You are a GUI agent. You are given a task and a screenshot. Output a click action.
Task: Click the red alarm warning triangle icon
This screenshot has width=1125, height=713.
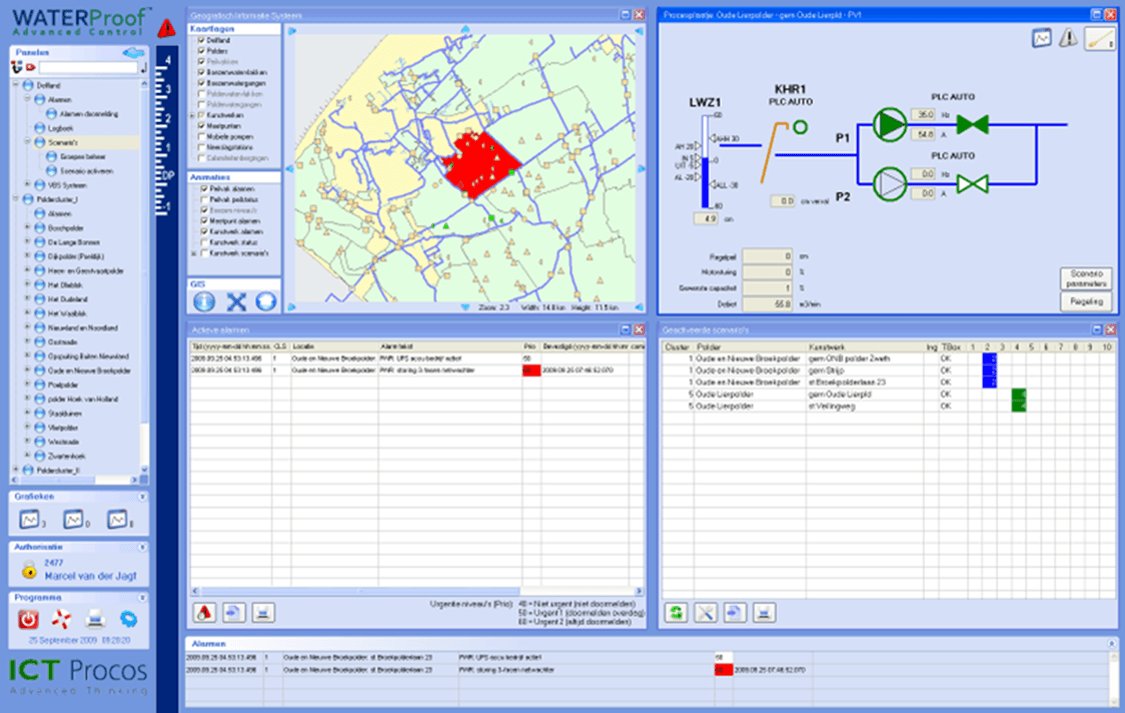coord(166,29)
